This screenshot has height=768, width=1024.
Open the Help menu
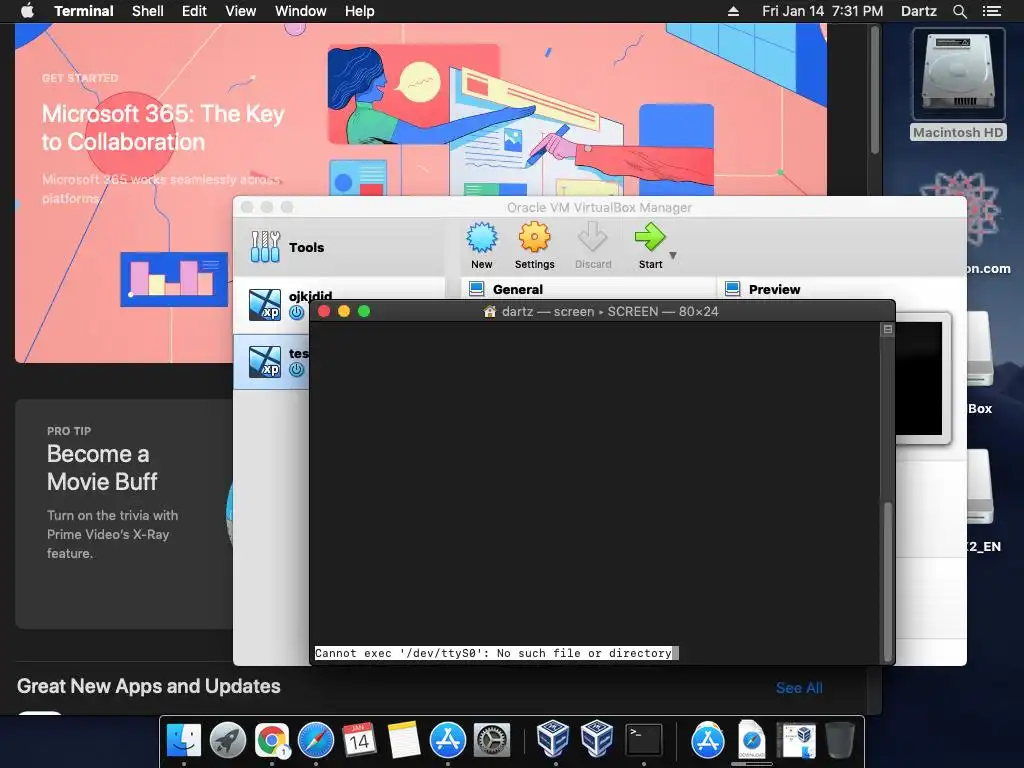pos(359,11)
